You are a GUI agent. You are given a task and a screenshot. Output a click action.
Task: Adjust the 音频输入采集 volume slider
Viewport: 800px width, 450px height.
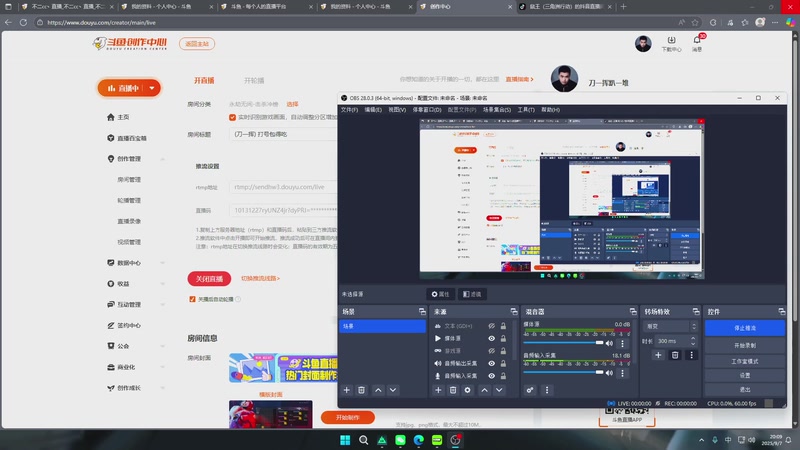[x=563, y=373]
